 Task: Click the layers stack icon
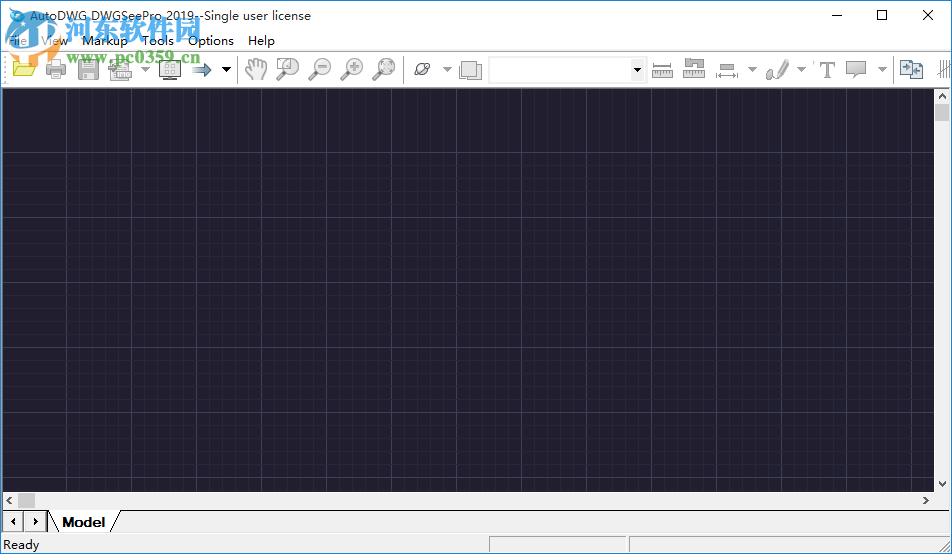471,70
